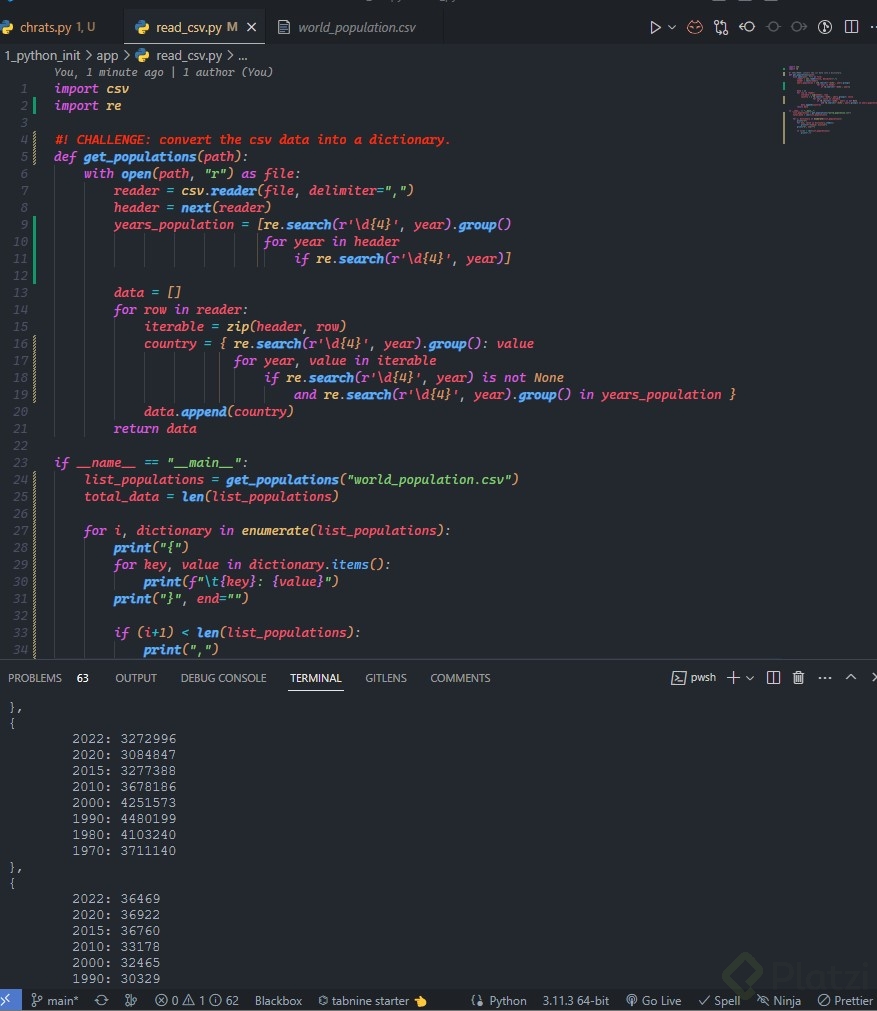The image size is (877, 1011).
Task: Open editor More Actions ellipsis
Action: 872,27
